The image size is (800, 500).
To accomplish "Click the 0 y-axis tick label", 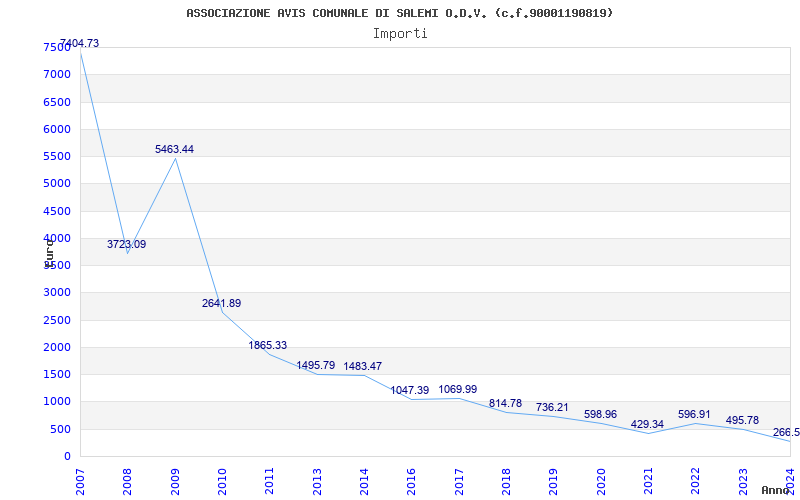I will point(67,457).
